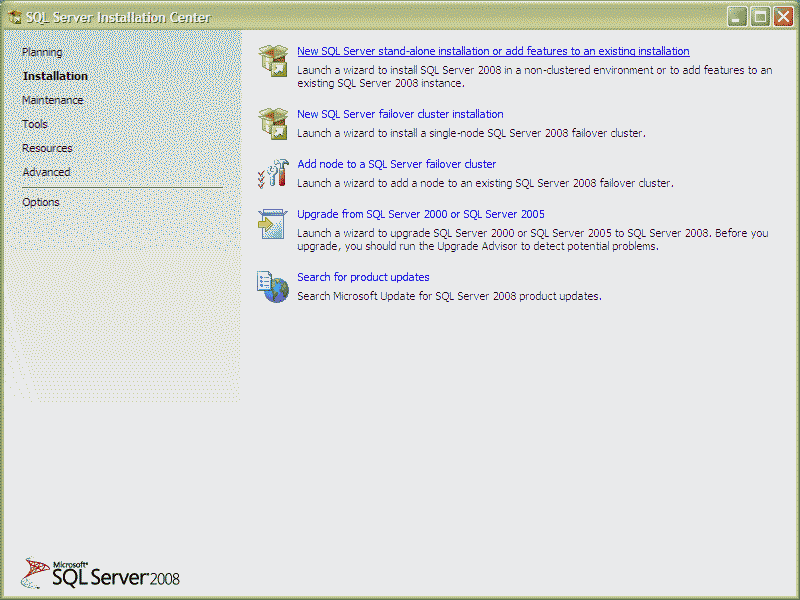
Task: Open the Options page
Action: pos(41,202)
